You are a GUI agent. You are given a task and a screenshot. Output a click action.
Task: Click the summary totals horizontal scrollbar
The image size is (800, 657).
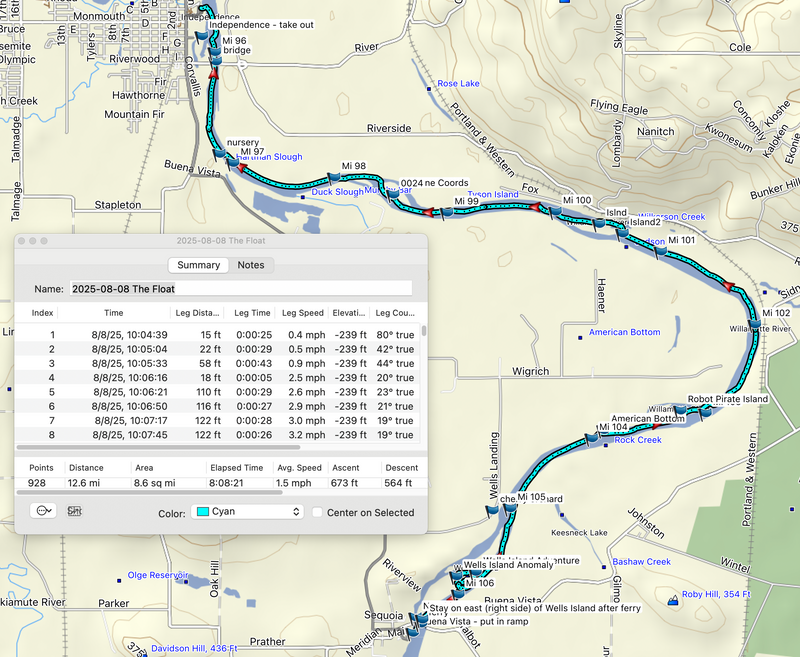tap(149, 493)
